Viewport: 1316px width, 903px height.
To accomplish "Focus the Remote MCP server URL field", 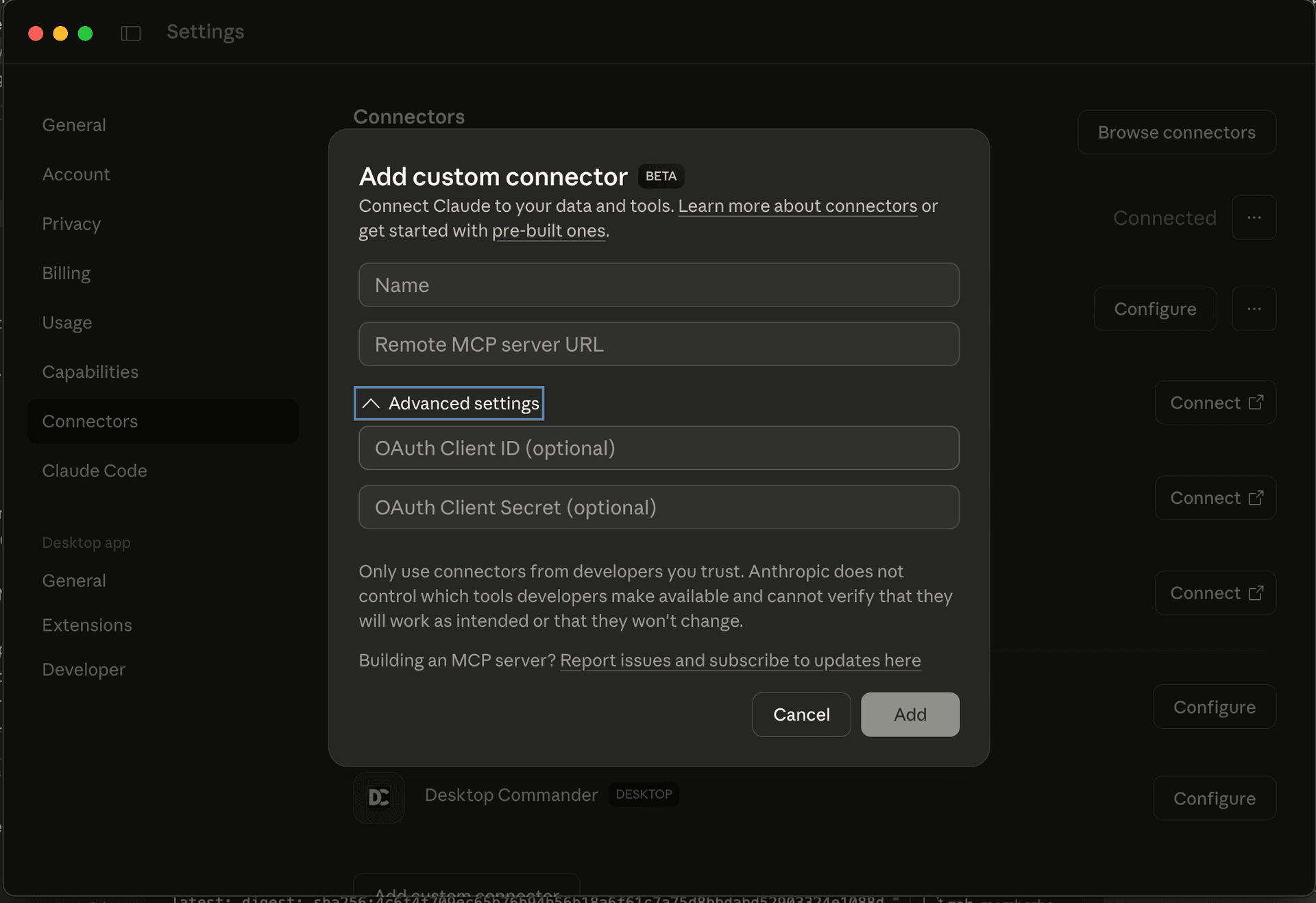I will coord(658,344).
